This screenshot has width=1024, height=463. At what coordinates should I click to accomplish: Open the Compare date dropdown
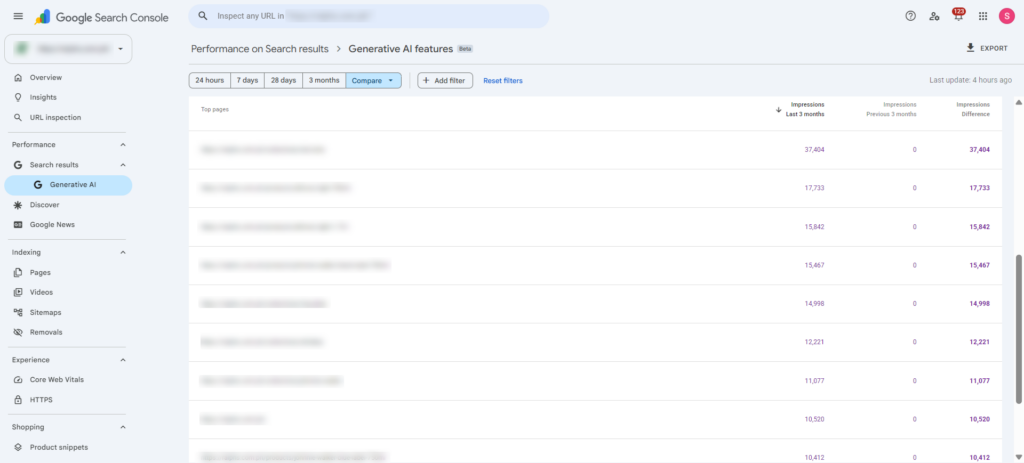pyautogui.click(x=374, y=80)
